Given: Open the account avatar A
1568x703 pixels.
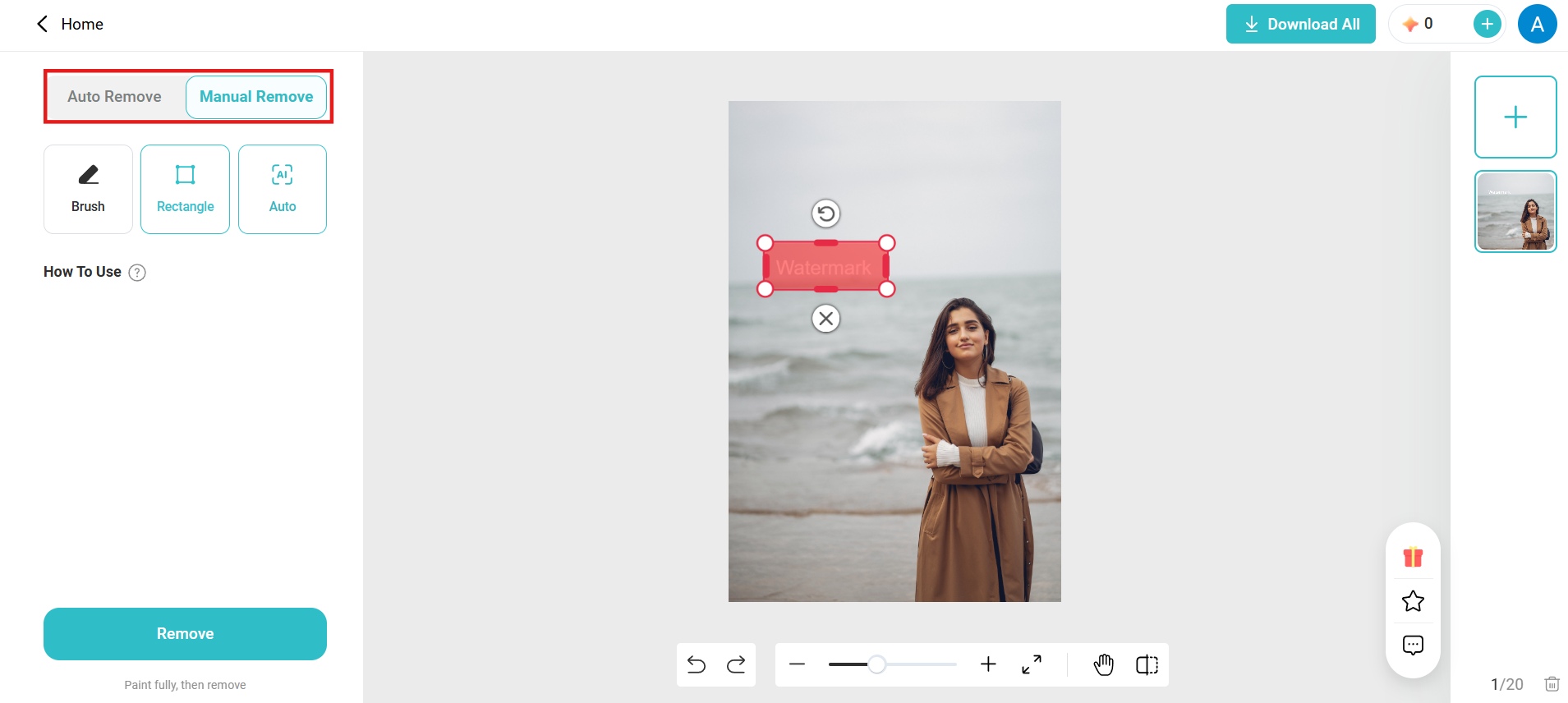Looking at the screenshot, I should click(1537, 24).
